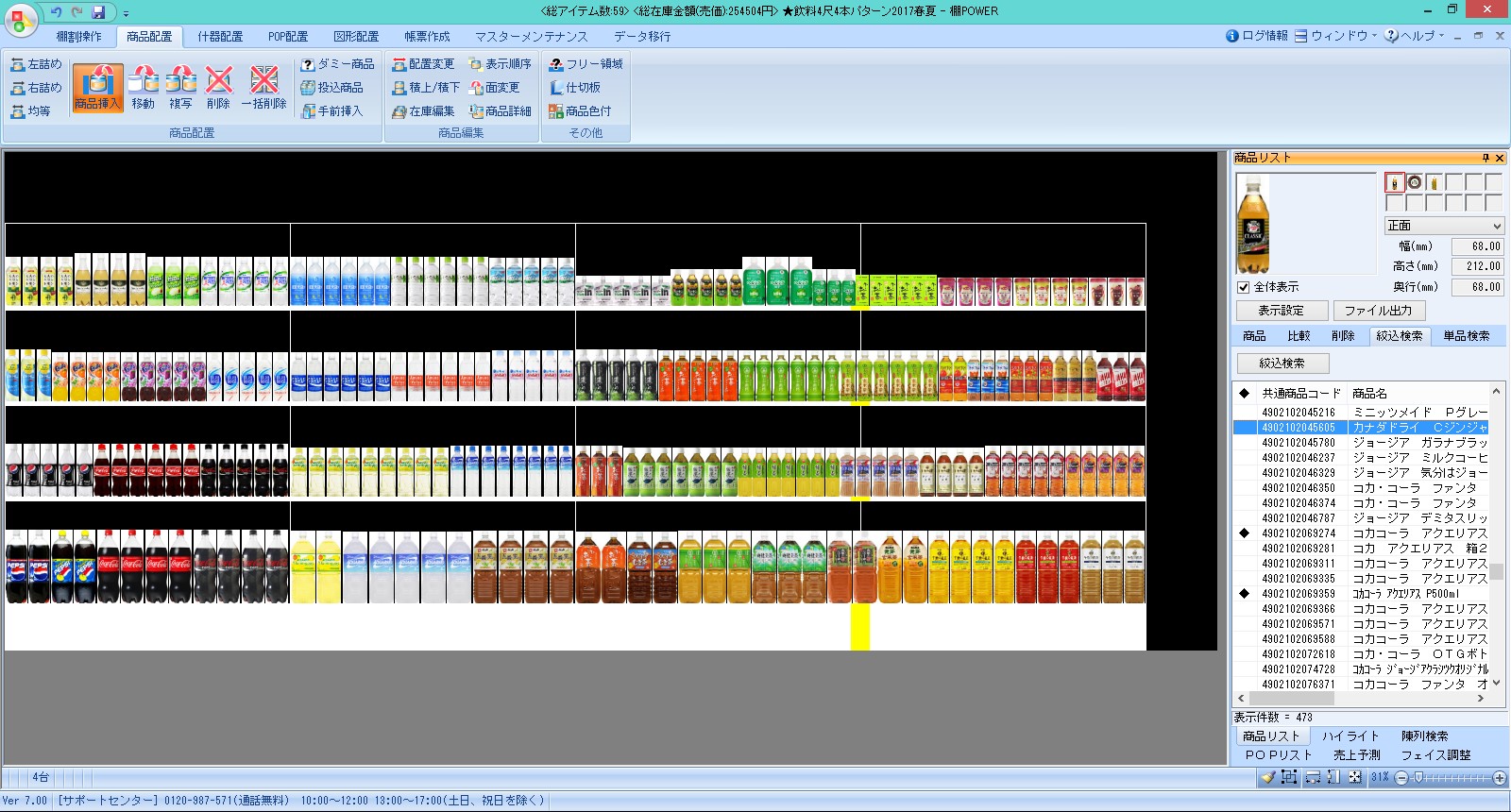1511x812 pixels.
Task: Switch to the 単品検索 tab
Action: point(1466,336)
